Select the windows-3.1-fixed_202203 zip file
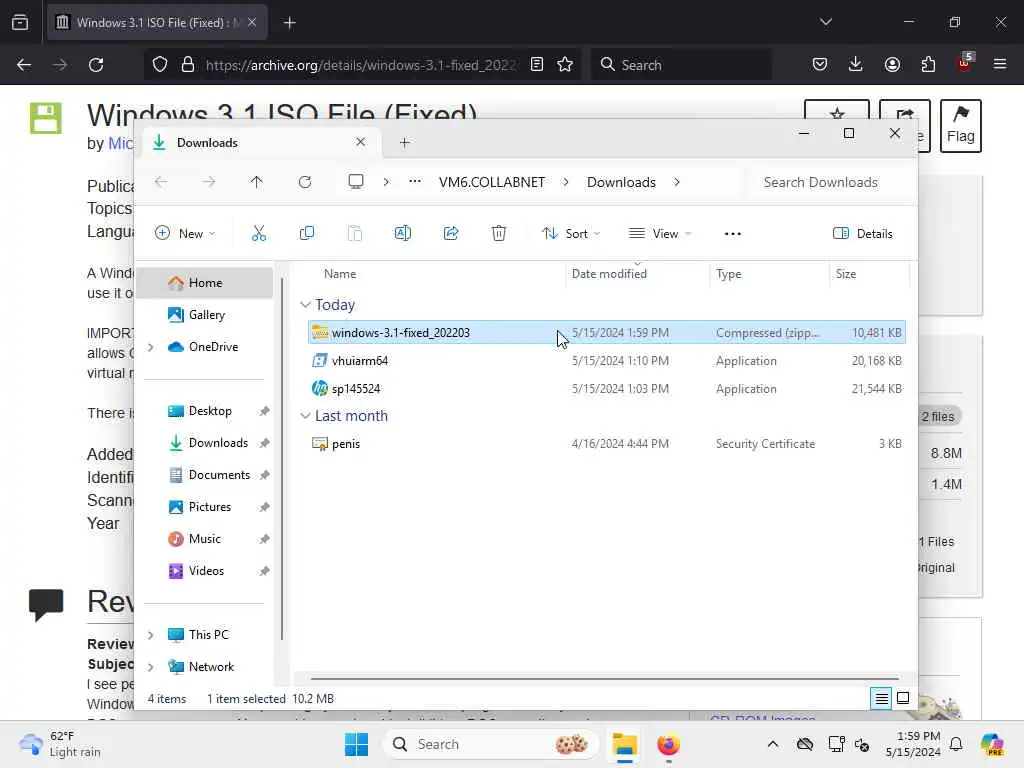Image resolution: width=1024 pixels, height=768 pixels. [x=606, y=333]
